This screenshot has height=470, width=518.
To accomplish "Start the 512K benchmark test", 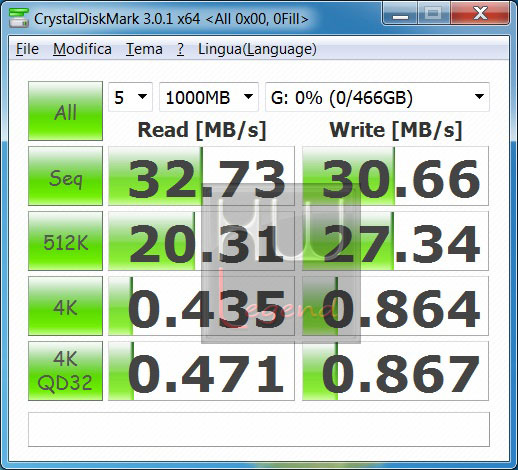I will 65,241.
